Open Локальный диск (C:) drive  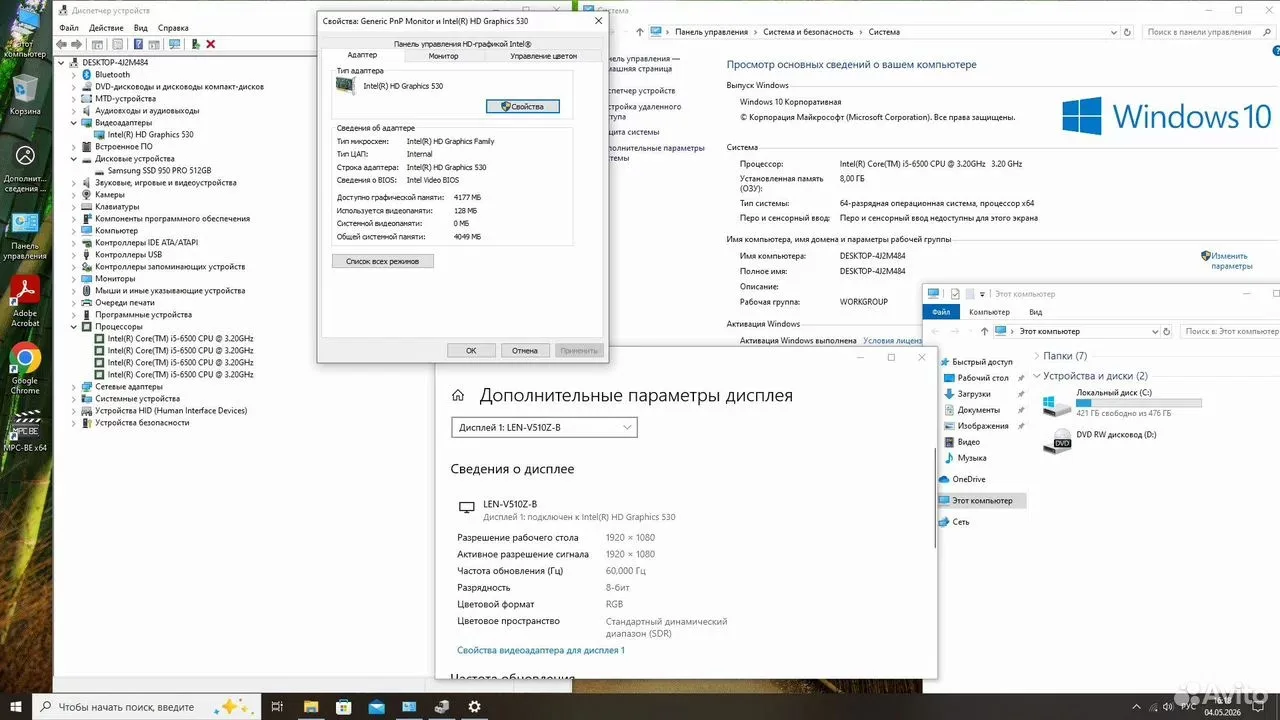pyautogui.click(x=1120, y=404)
